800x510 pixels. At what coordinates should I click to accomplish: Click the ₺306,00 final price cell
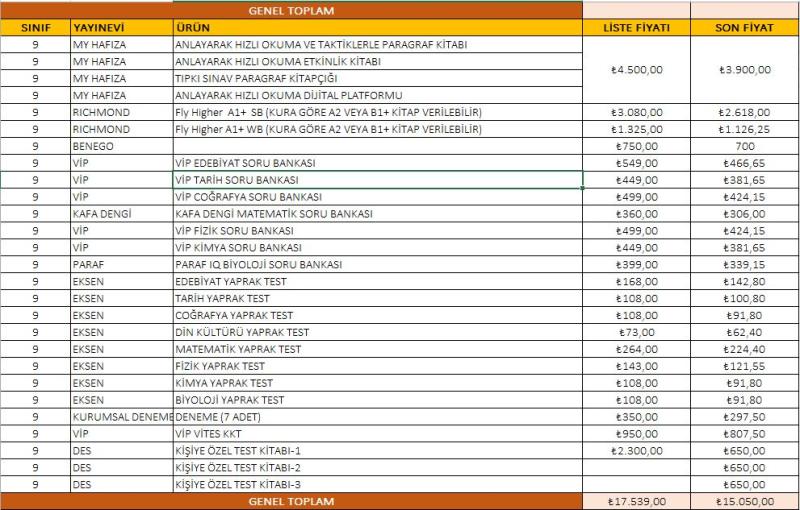coord(745,214)
